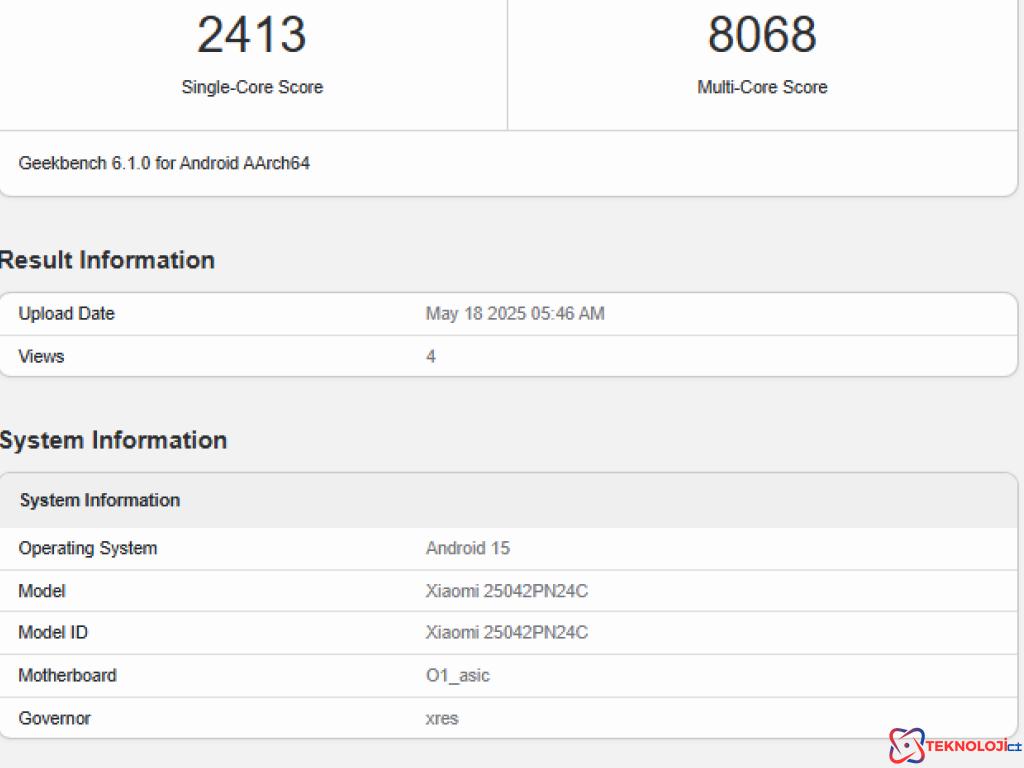Select the 2413 single-core score number
The width and height of the screenshot is (1024, 768).
[x=251, y=35]
